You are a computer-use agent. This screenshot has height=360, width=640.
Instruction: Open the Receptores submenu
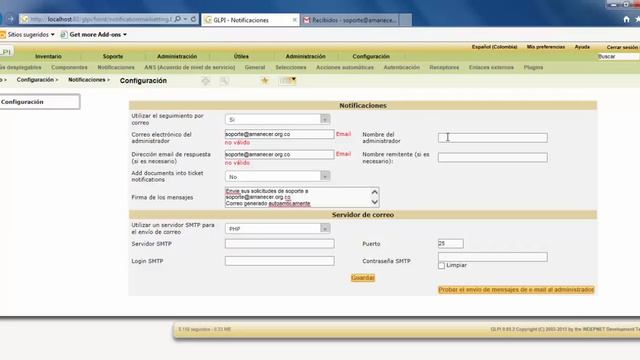(444, 67)
